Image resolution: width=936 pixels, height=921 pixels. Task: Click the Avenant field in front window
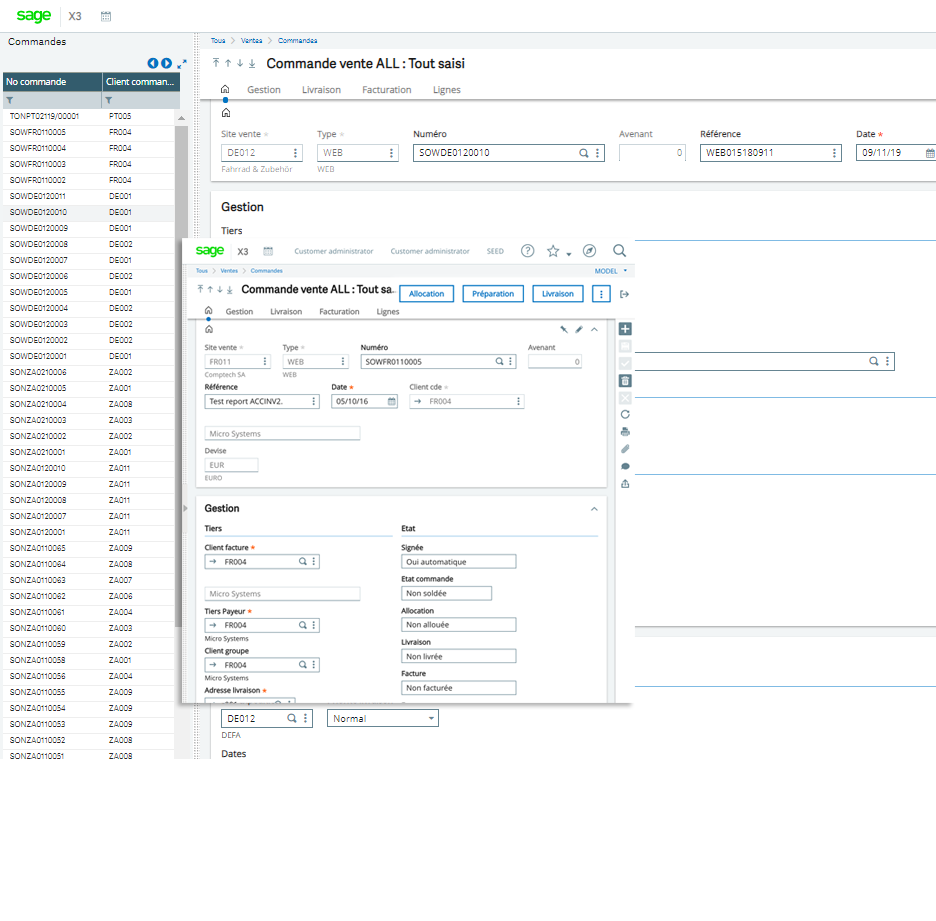coord(555,361)
